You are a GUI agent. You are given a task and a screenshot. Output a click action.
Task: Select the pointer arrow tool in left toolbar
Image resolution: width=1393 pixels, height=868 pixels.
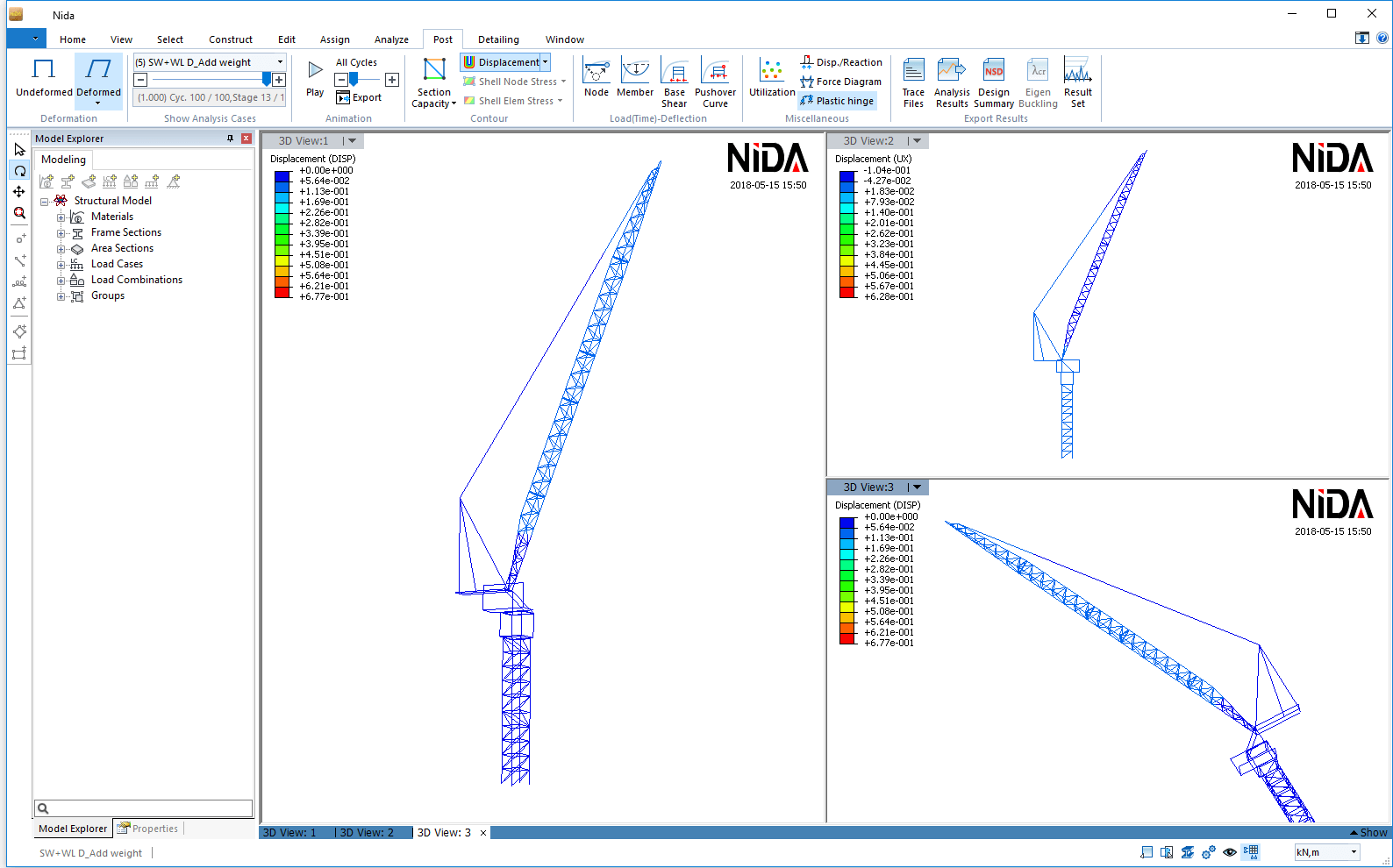19,150
